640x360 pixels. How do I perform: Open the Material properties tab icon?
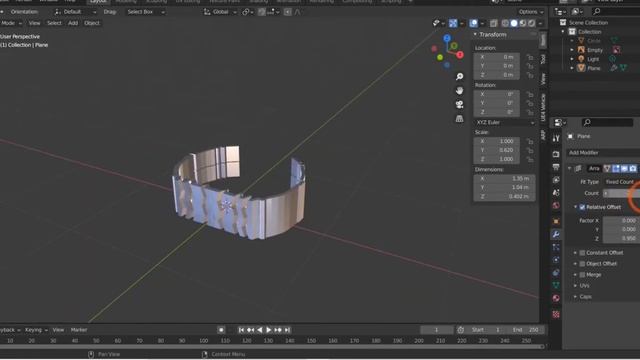(556, 298)
